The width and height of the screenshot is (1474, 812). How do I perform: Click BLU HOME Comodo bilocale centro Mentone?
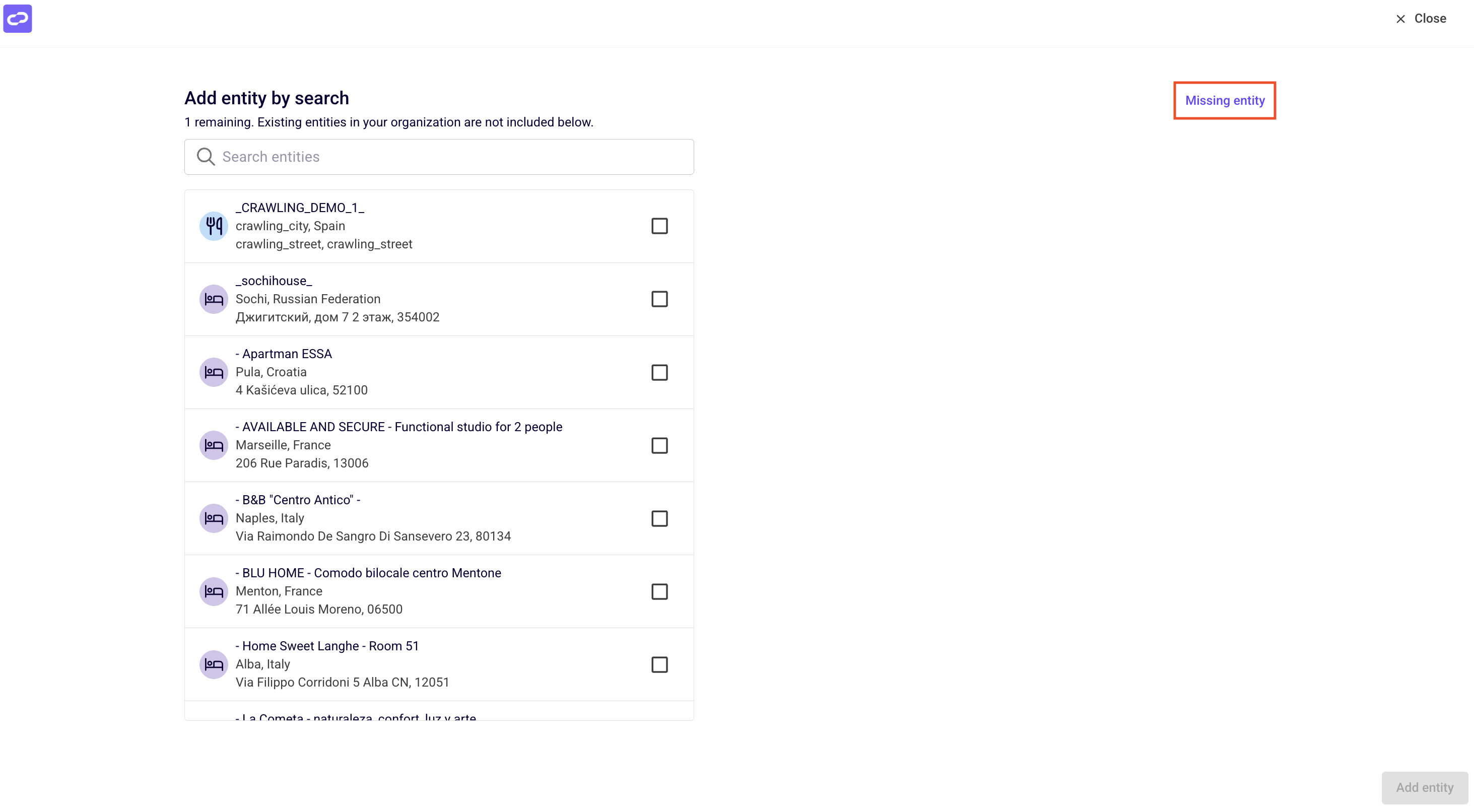[x=368, y=573]
